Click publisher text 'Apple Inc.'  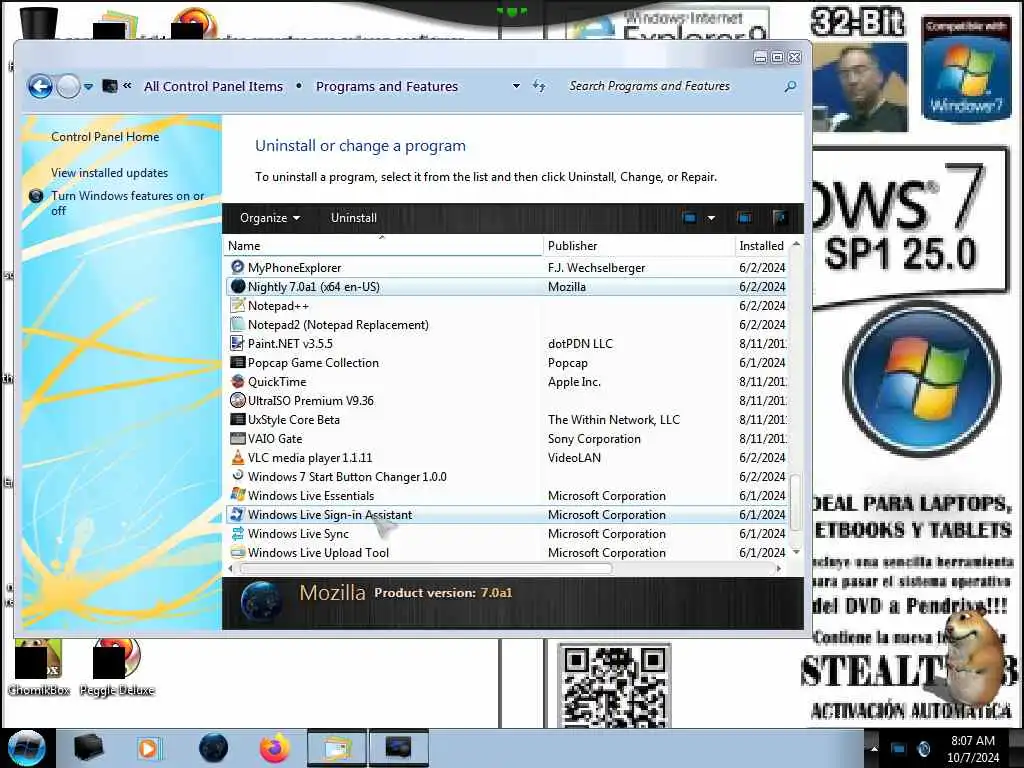[574, 381]
